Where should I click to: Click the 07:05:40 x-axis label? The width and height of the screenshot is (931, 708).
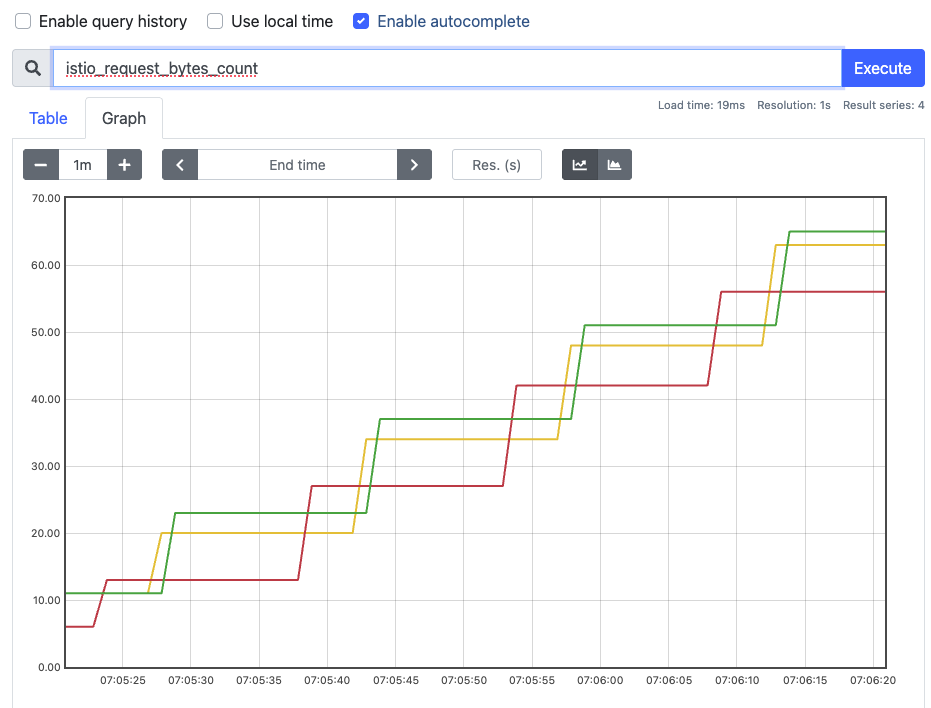[327, 681]
